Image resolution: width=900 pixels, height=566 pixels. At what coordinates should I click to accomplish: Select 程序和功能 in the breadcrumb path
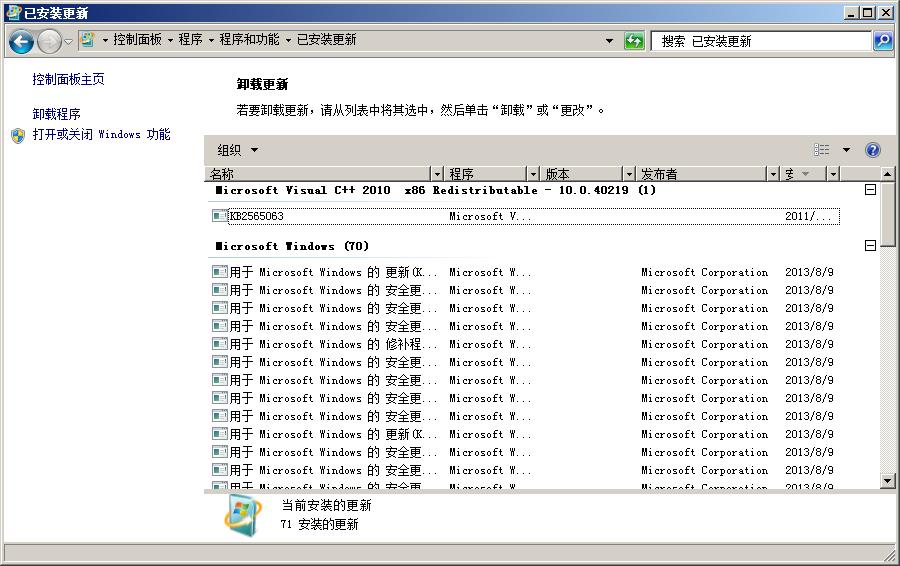click(249, 40)
